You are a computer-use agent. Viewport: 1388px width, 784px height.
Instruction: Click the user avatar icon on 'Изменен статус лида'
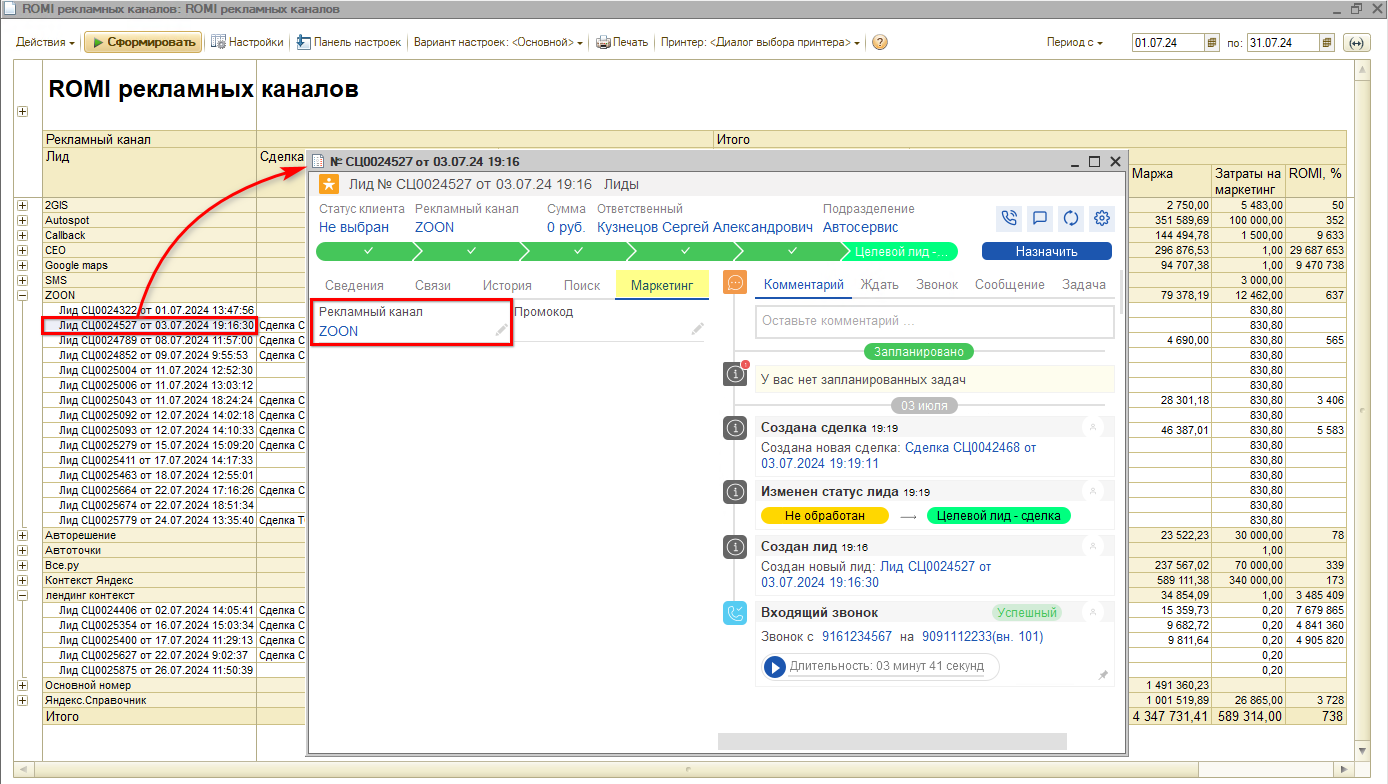[1095, 491]
